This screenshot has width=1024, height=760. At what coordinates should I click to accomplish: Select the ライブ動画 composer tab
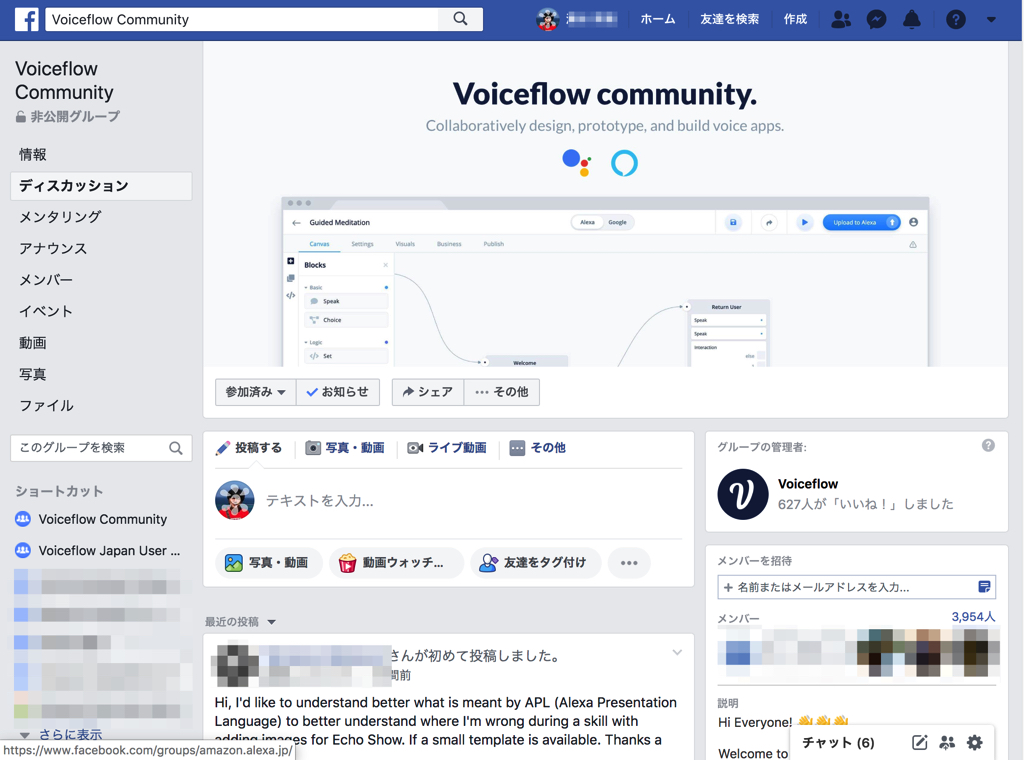(447, 448)
